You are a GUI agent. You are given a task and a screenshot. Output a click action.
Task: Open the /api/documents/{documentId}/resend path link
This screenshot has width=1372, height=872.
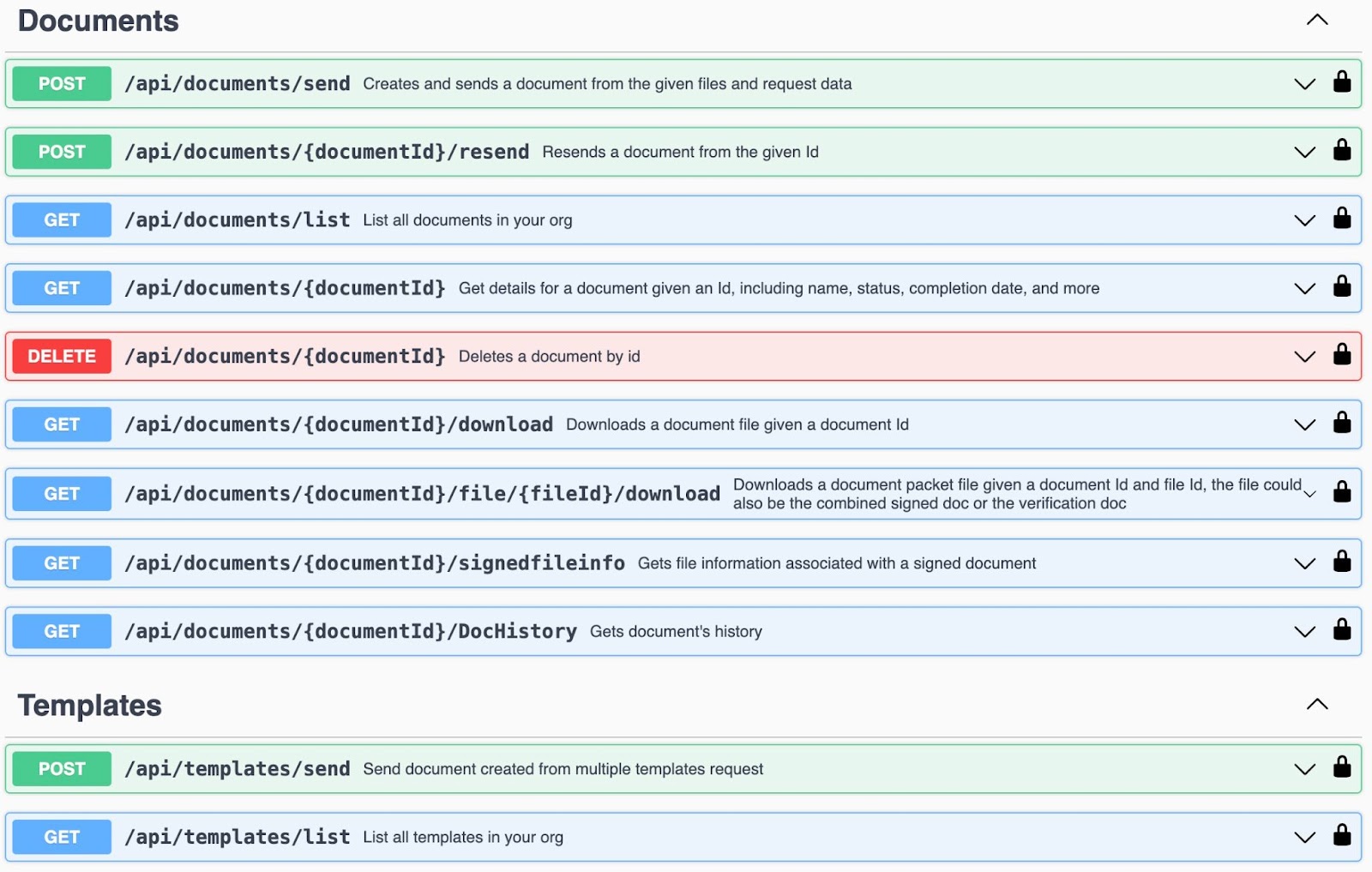(x=327, y=152)
